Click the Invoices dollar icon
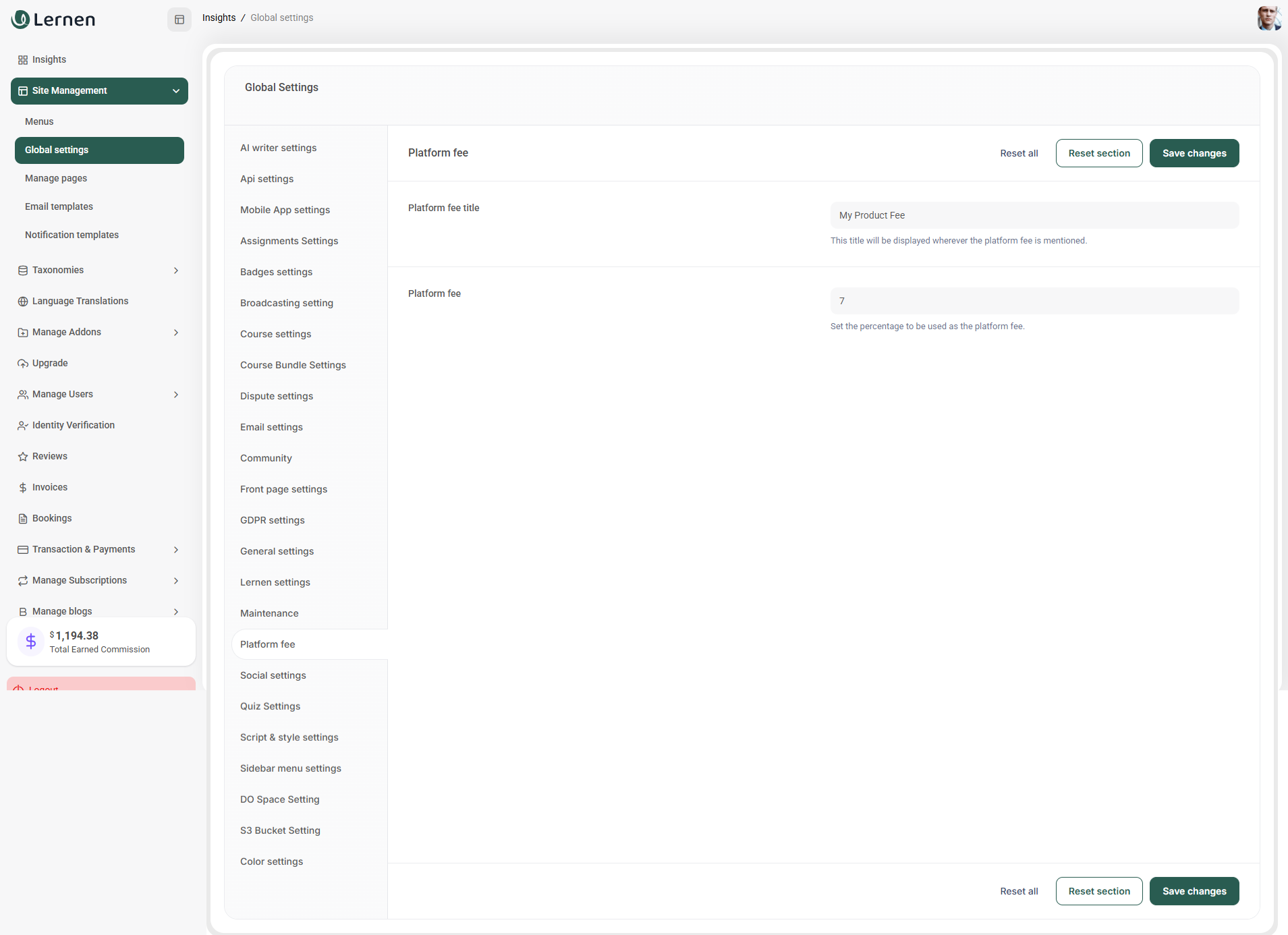Viewport: 1288px width, 935px height. (23, 488)
